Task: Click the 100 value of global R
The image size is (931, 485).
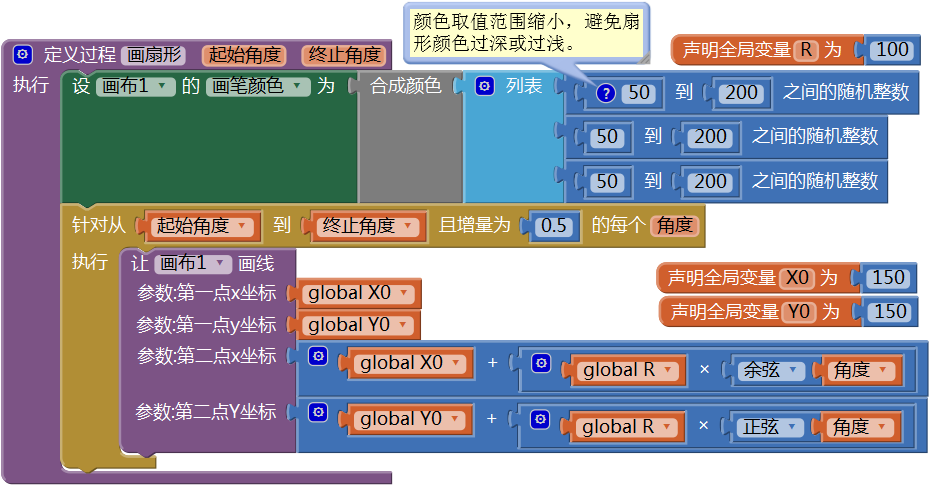Action: (x=892, y=50)
